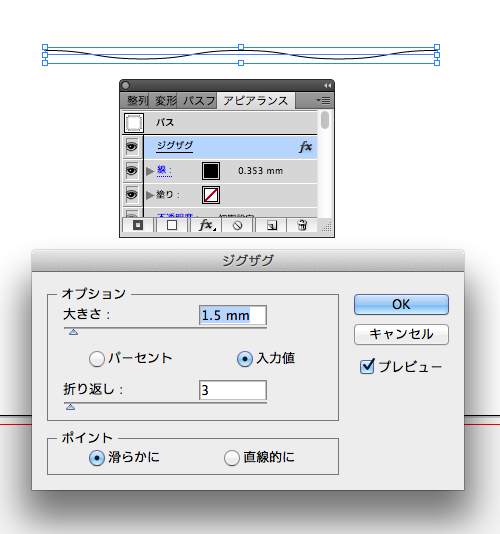Switch to the 整列 tab

click(x=137, y=101)
